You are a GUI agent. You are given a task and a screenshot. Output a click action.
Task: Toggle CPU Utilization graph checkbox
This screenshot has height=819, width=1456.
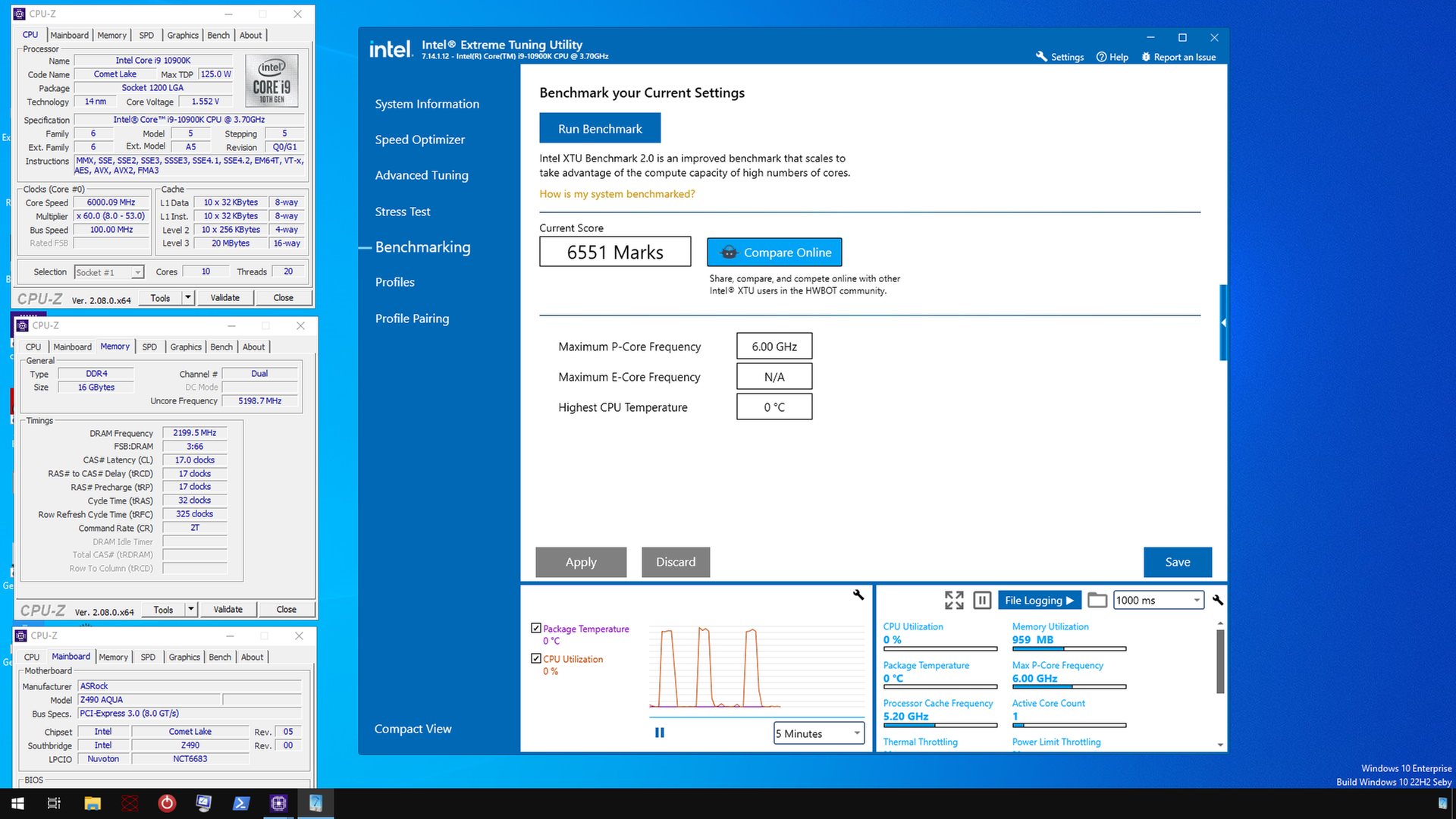point(536,658)
